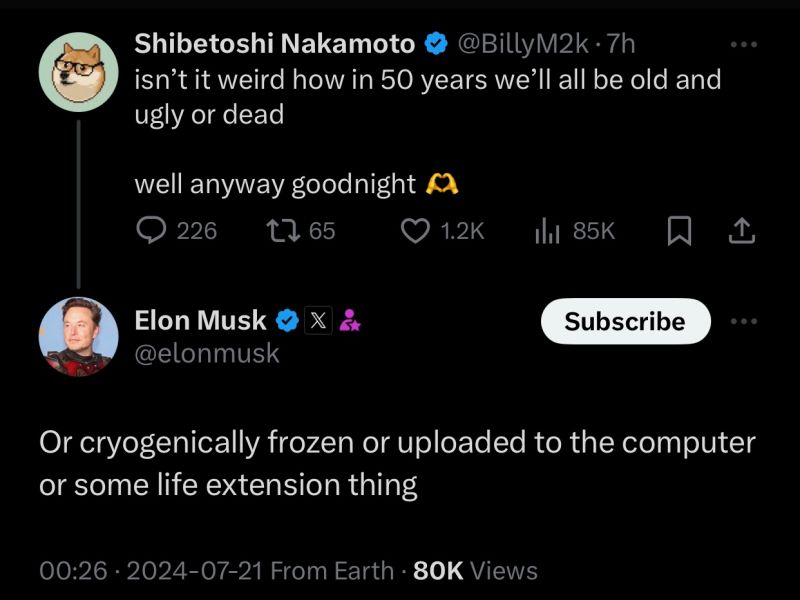Click the reply comment icon
This screenshot has width=800, height=600.
(x=151, y=231)
